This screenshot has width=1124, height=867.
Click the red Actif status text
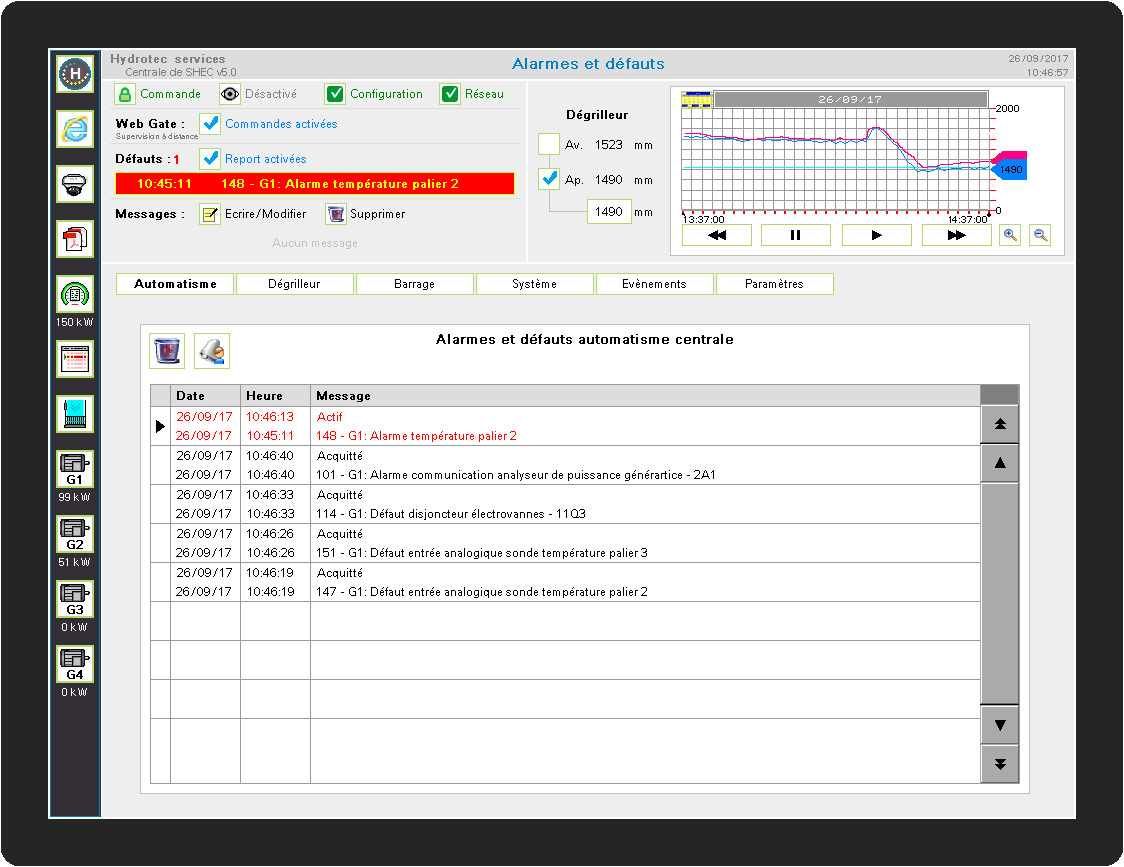[x=330, y=417]
